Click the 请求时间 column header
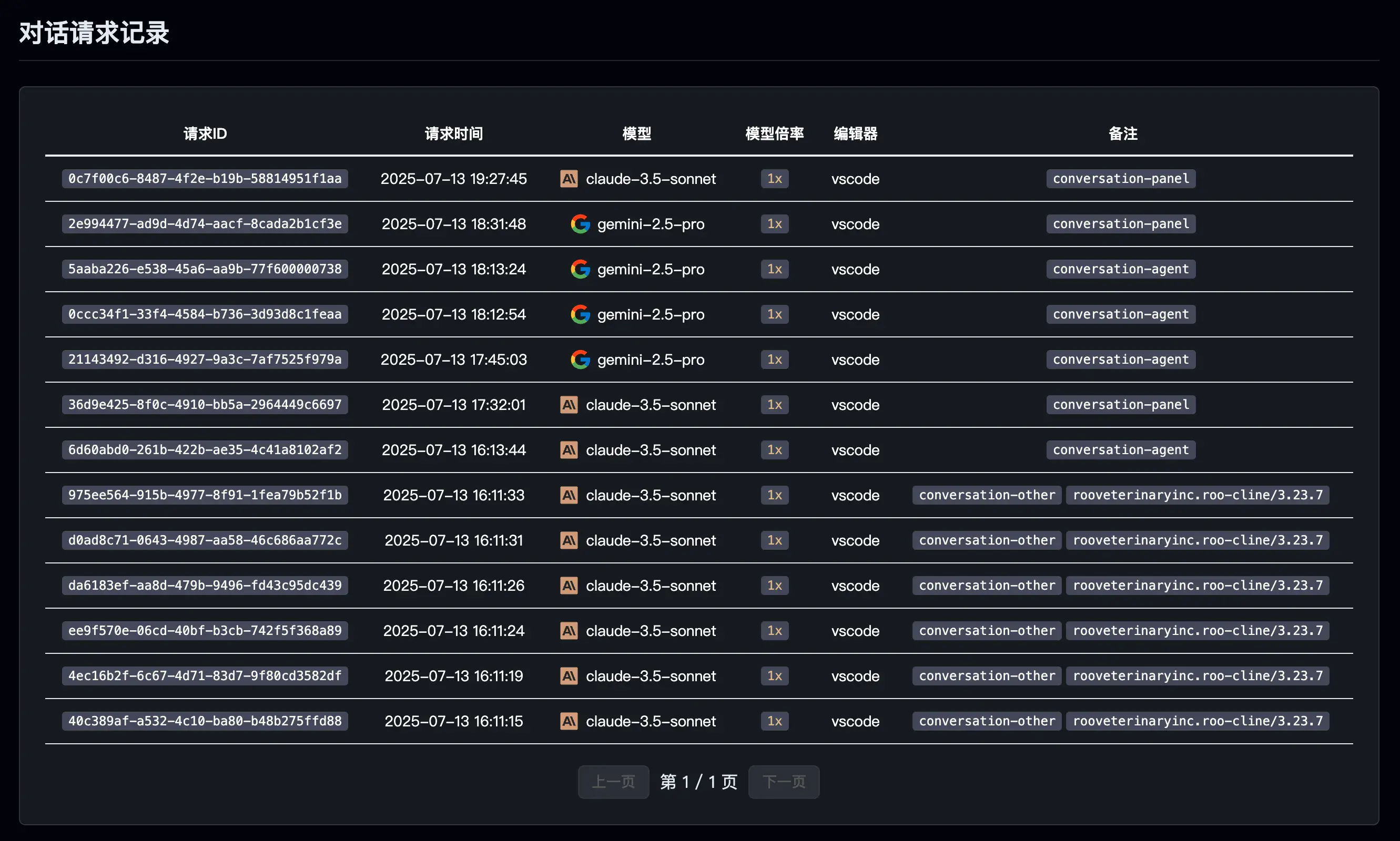This screenshot has height=841, width=1400. tap(454, 134)
